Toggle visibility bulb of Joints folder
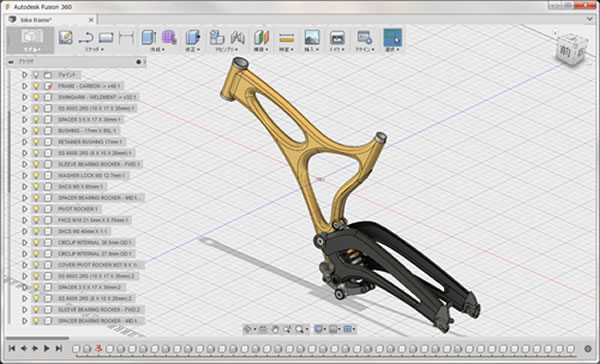The width and height of the screenshot is (600, 364). point(36,75)
